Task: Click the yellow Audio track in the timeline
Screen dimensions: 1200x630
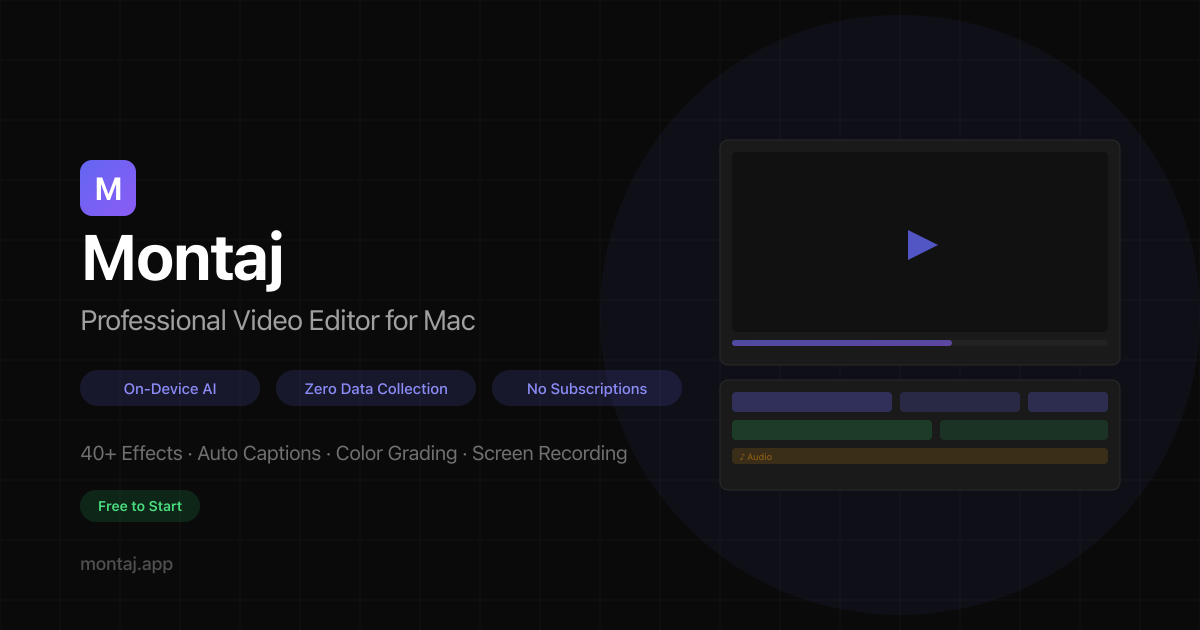Action: (919, 456)
